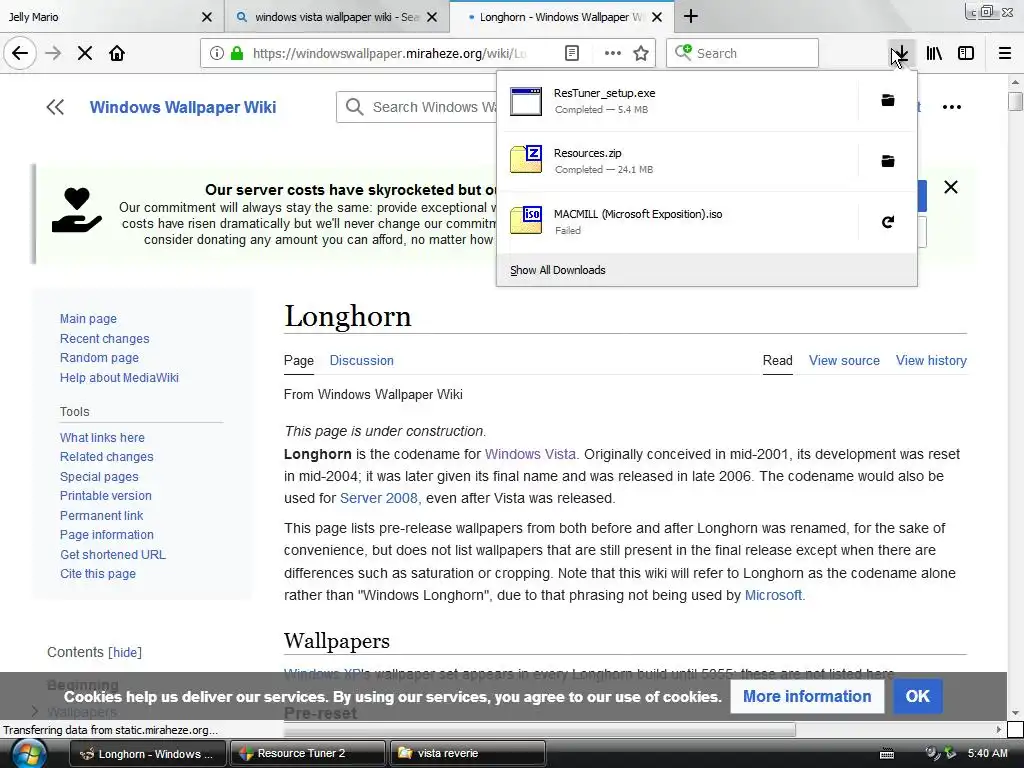The height and width of the screenshot is (768, 1024).
Task: Click the MACMILL iso file icon
Action: pos(526,219)
